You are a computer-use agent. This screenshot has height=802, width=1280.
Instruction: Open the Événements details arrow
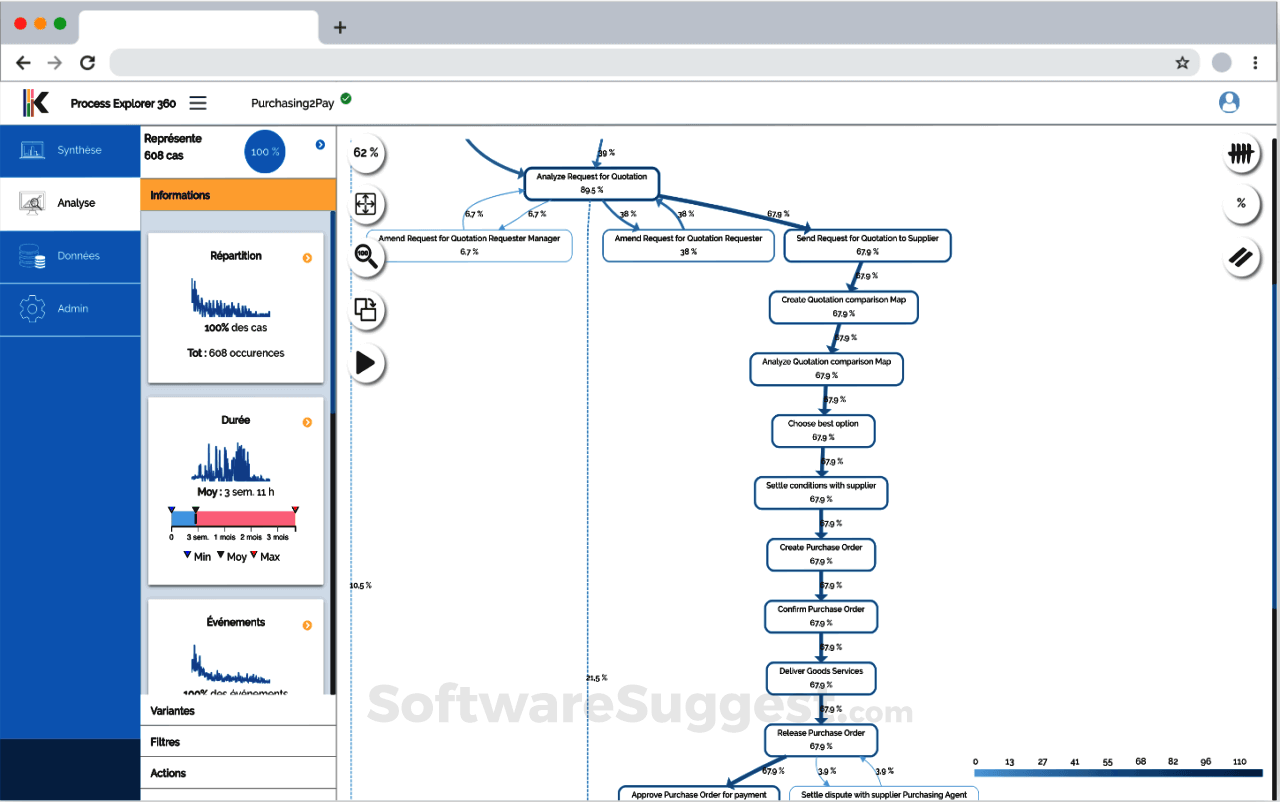tap(308, 622)
